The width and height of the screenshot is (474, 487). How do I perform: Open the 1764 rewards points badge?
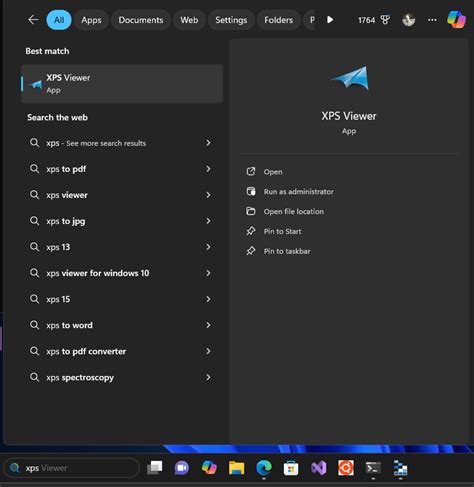coord(374,20)
